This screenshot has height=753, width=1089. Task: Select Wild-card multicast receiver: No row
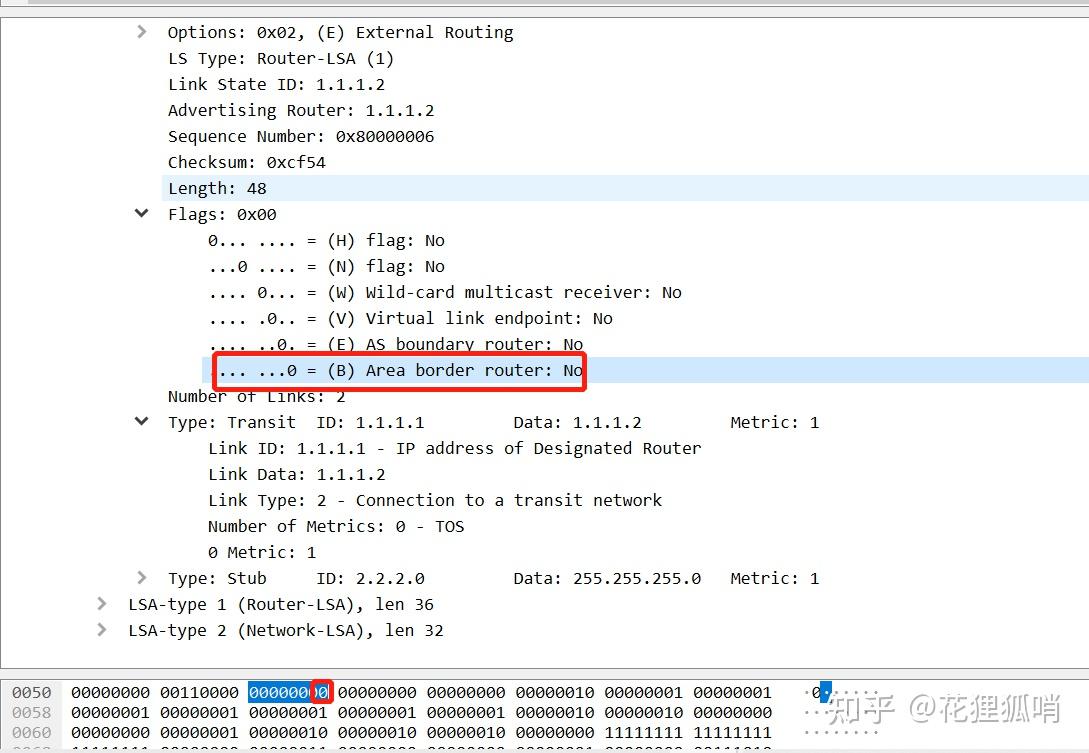444,292
